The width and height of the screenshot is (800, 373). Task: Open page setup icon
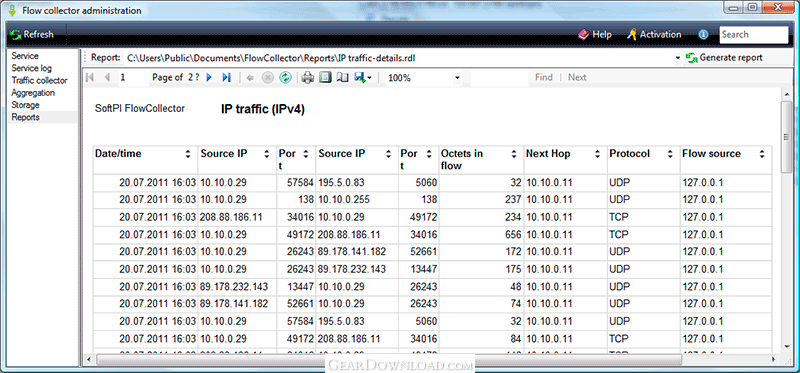pyautogui.click(x=343, y=78)
